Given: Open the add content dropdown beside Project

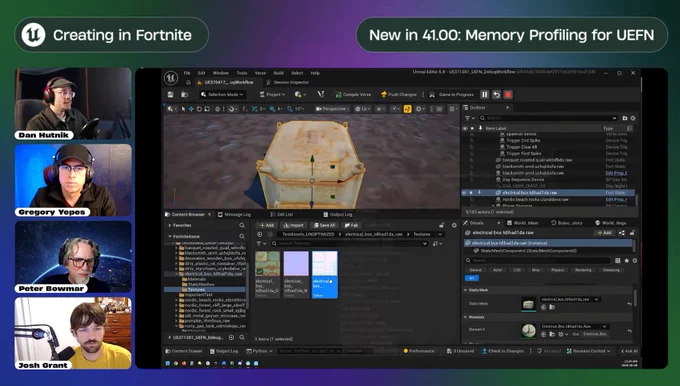Looking at the screenshot, I should click(300, 95).
